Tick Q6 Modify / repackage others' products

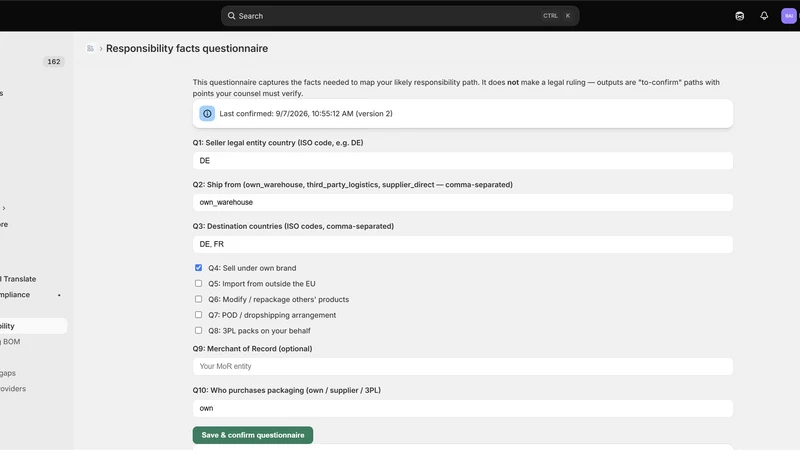click(198, 299)
